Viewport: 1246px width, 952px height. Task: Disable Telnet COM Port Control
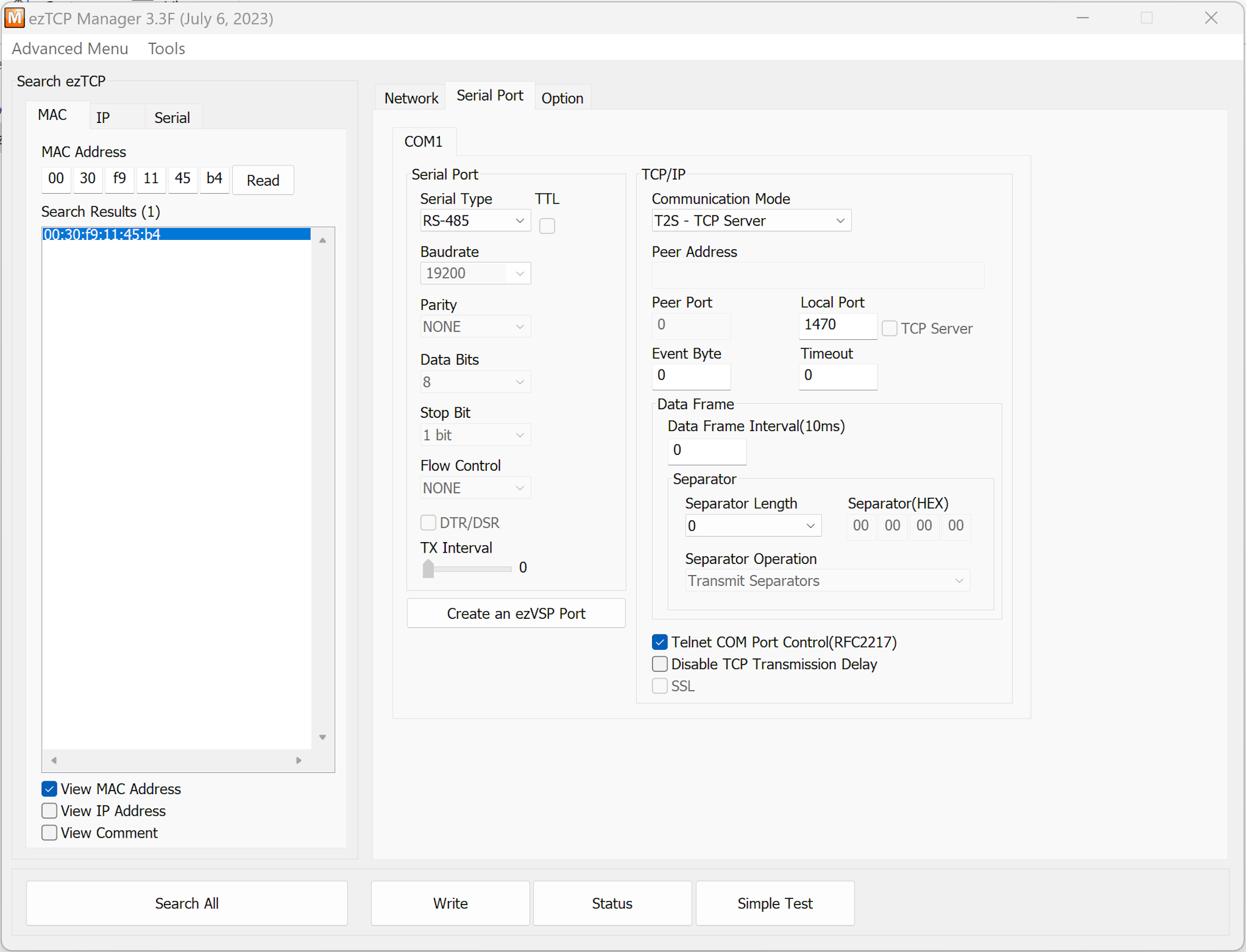[659, 642]
